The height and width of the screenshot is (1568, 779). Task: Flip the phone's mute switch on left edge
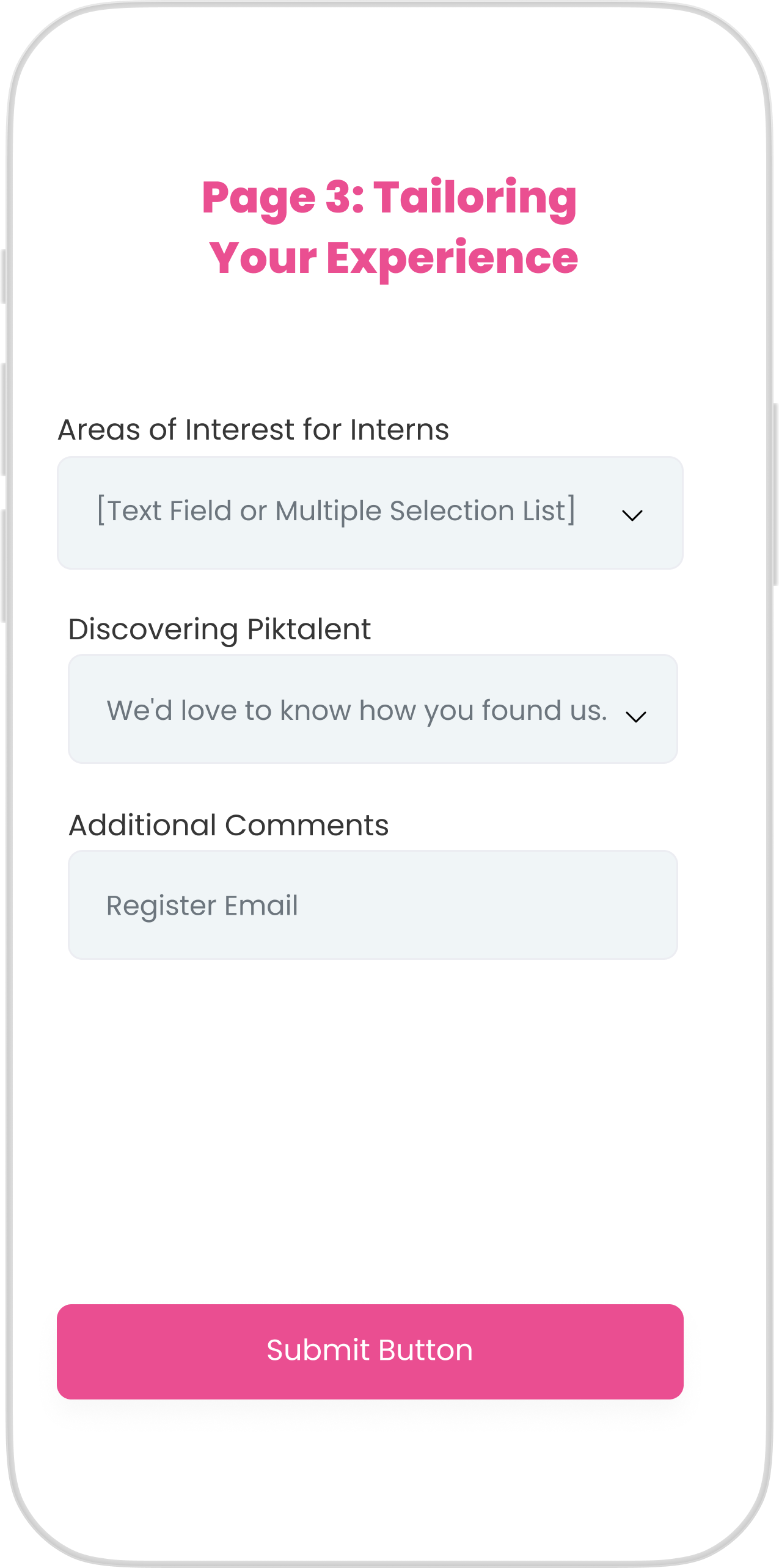tap(4, 276)
